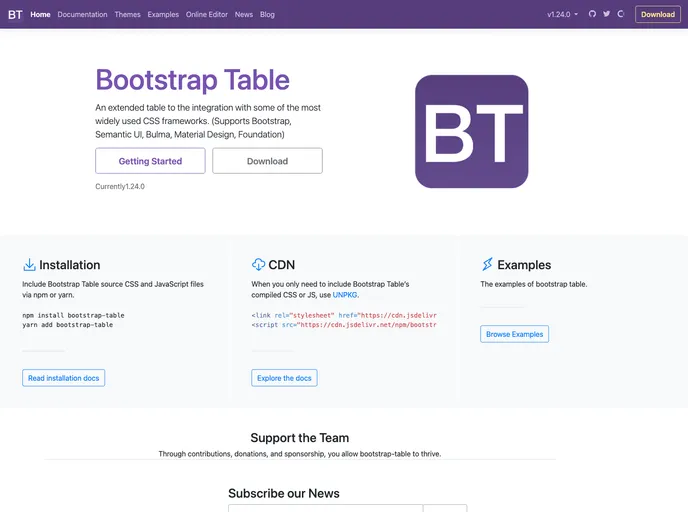Click the CDN cloud icon
The image size is (688, 512).
coord(258,265)
